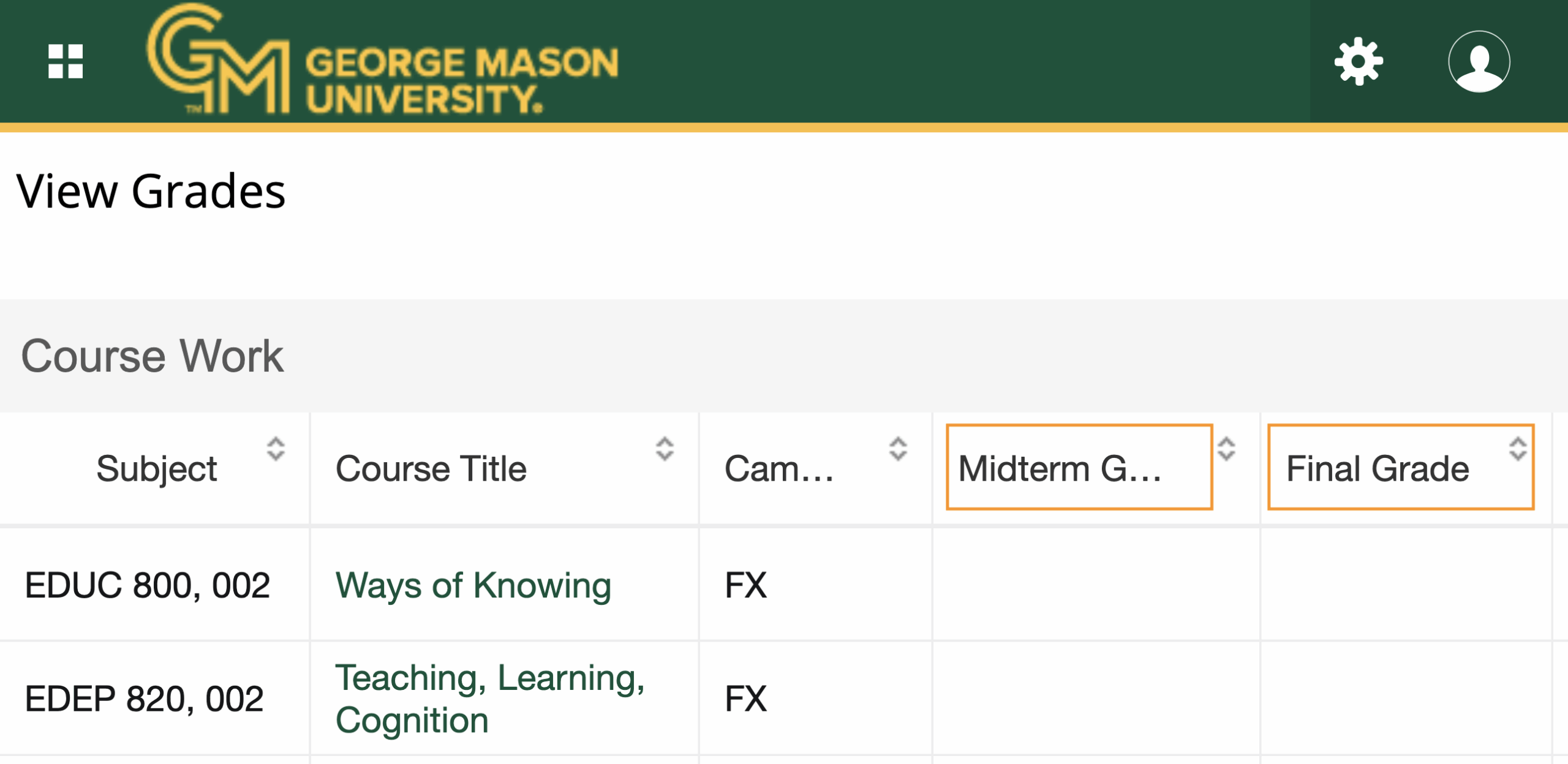Viewport: 1568px width, 764px height.
Task: Open the Ways of Knowing course link
Action: (473, 585)
